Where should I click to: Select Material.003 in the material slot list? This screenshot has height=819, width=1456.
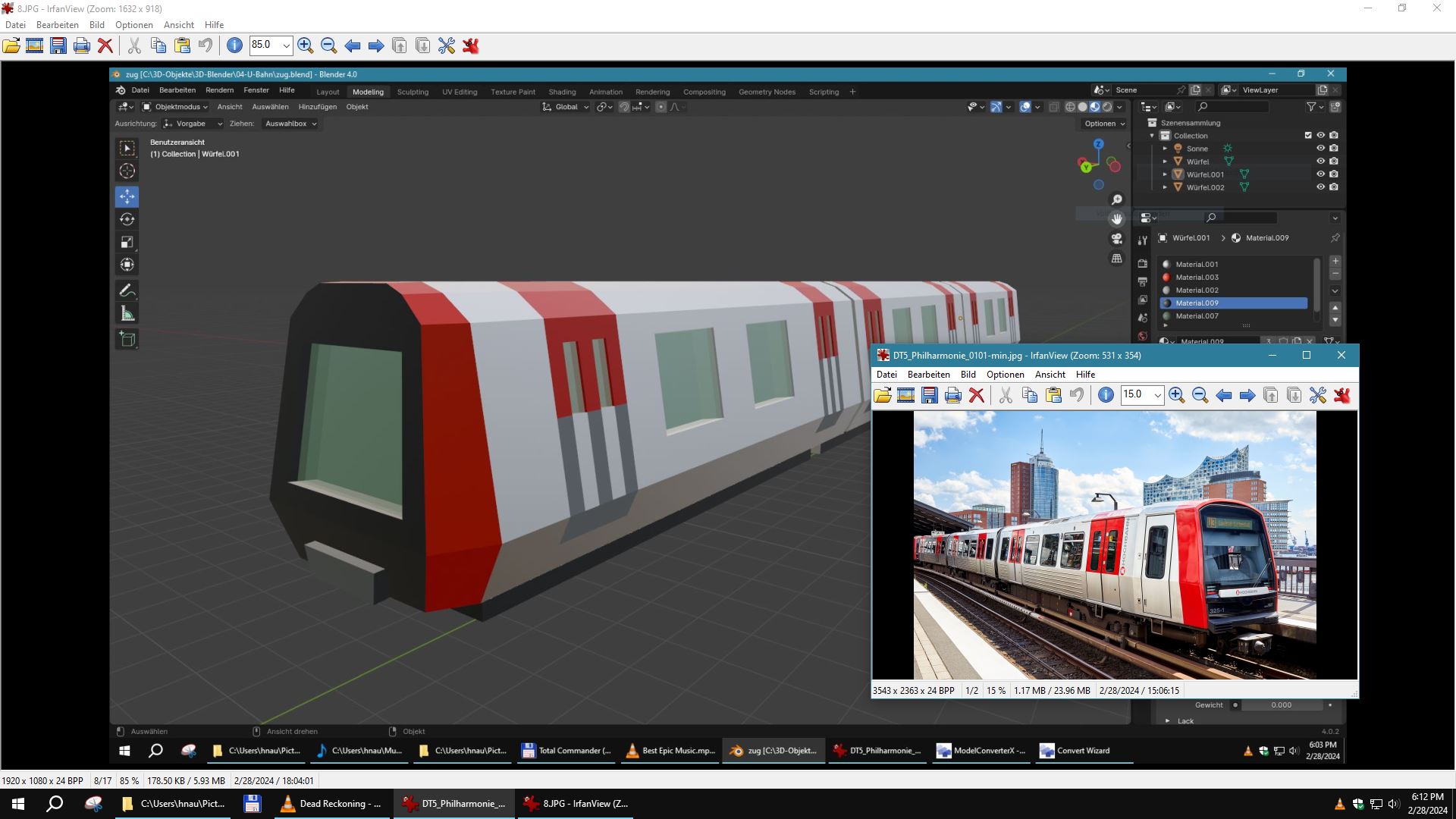pos(1234,278)
